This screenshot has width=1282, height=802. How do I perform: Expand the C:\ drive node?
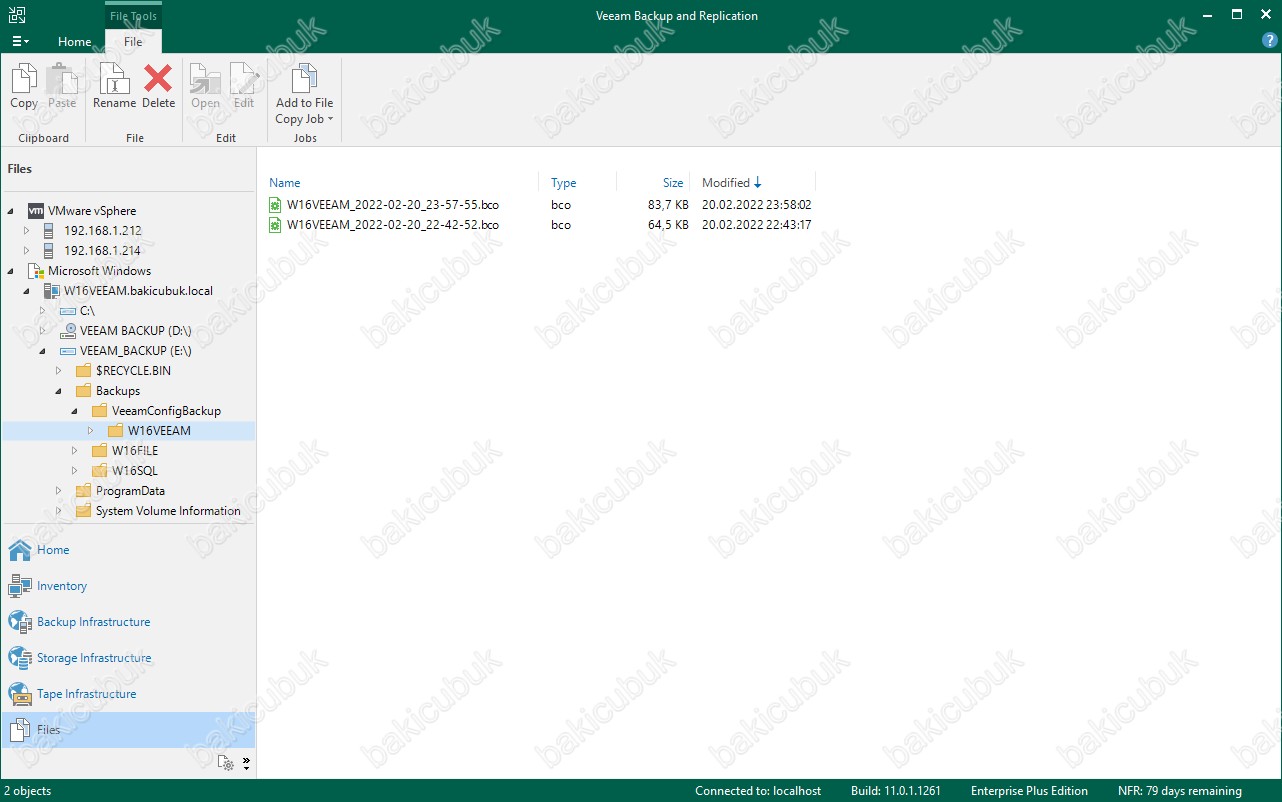point(43,311)
